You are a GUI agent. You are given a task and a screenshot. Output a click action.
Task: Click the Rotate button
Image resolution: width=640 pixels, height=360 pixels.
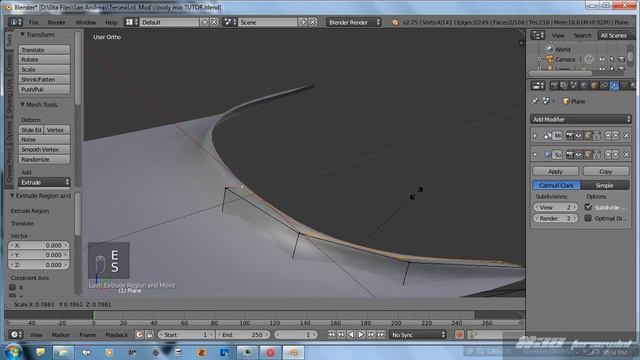point(44,60)
